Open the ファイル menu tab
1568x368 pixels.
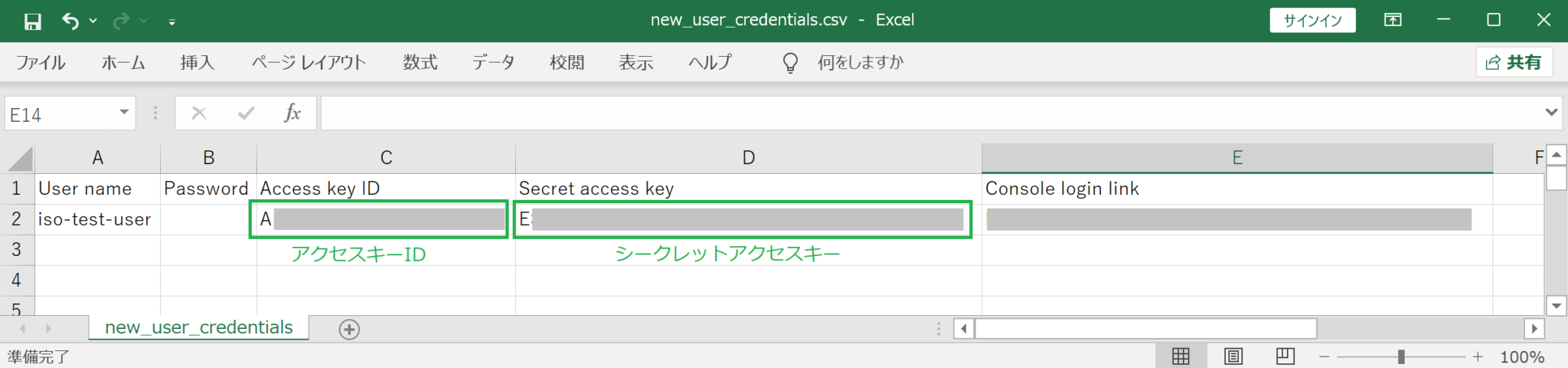click(41, 63)
